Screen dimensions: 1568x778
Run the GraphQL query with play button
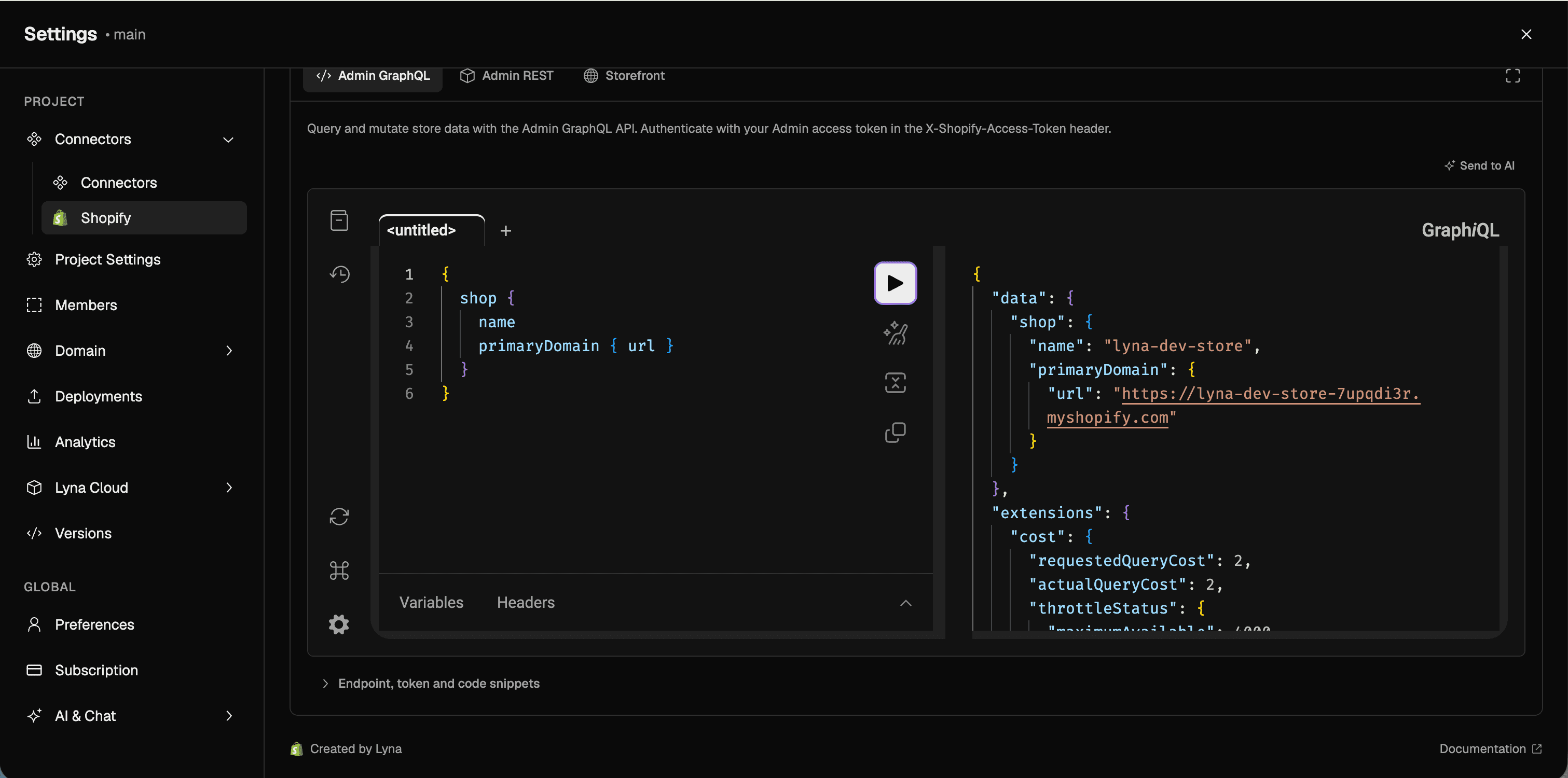[896, 283]
